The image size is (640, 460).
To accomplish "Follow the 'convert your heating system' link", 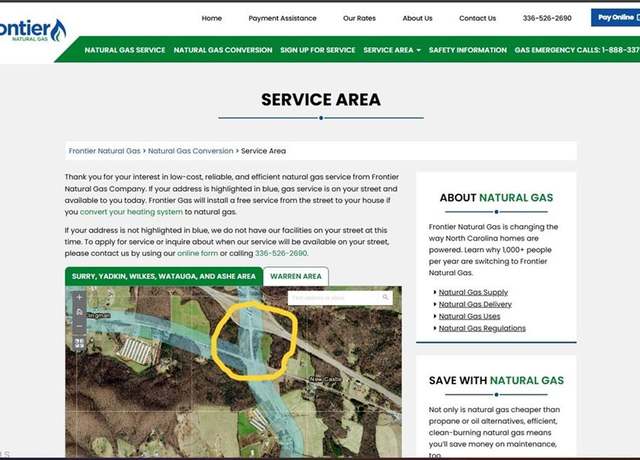I will point(131,212).
